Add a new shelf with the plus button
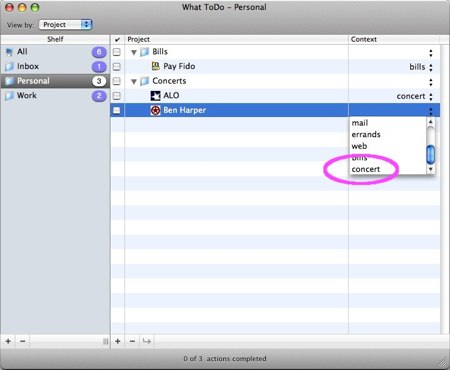The width and height of the screenshot is (450, 370). pos(8,341)
